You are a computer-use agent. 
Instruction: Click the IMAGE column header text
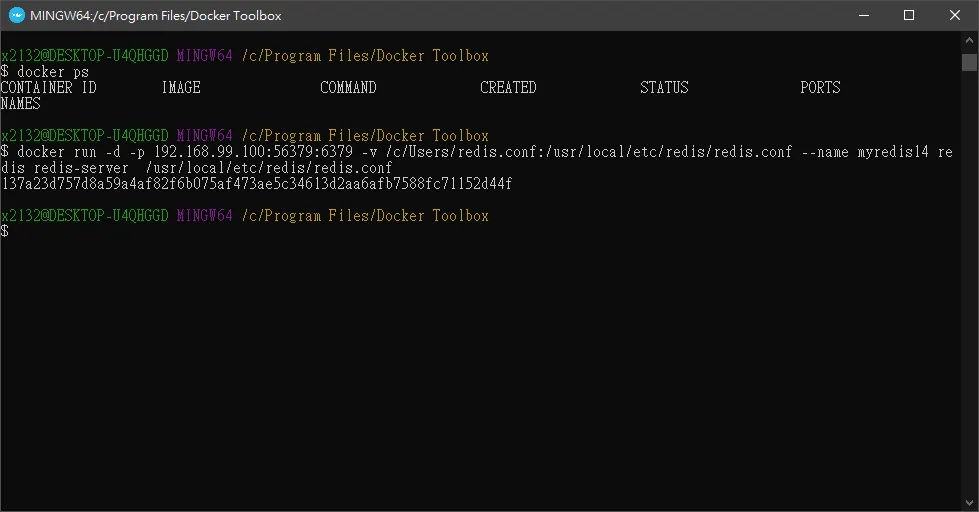pyautogui.click(x=181, y=87)
